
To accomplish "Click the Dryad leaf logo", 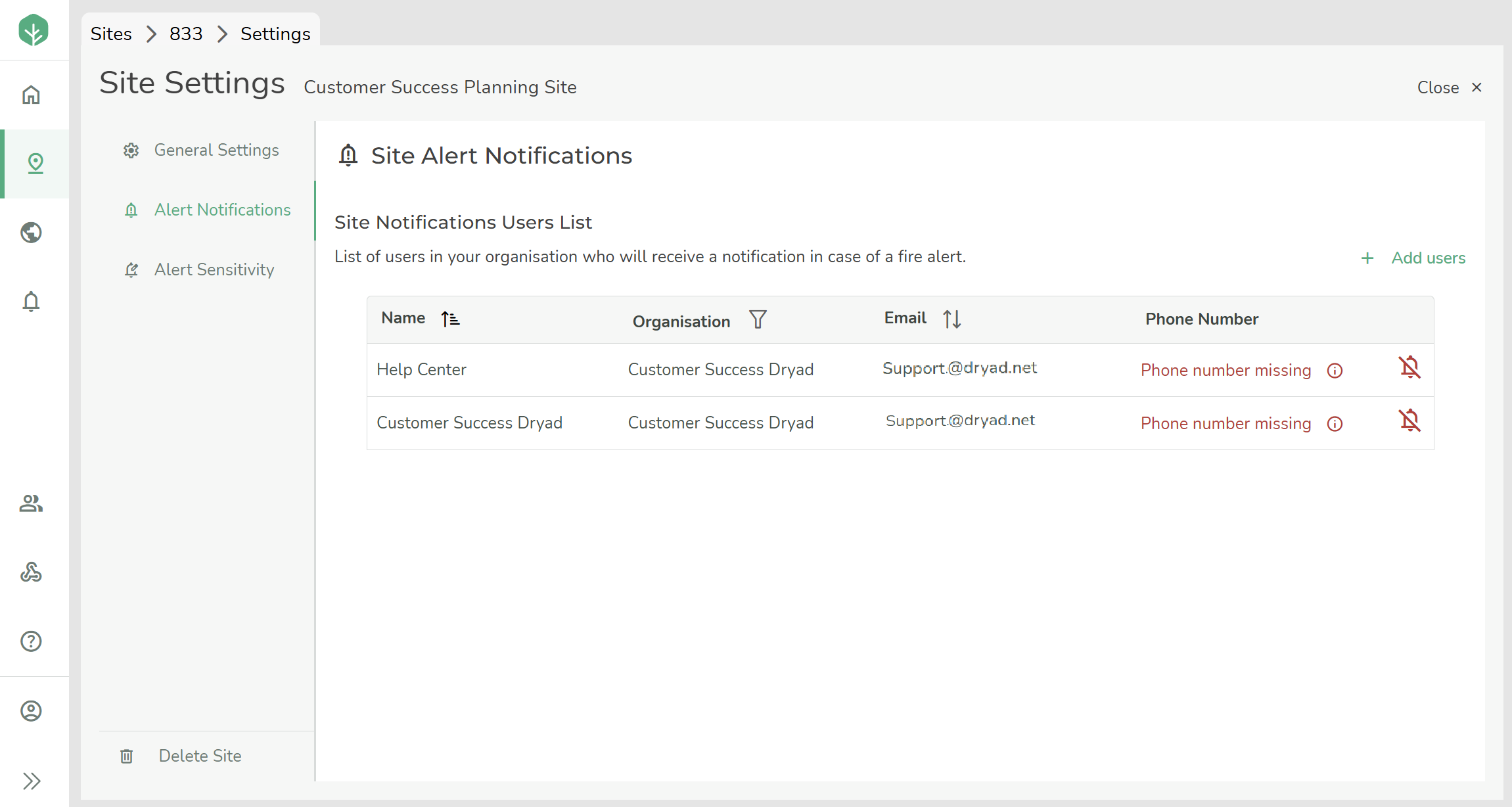I will [34, 30].
